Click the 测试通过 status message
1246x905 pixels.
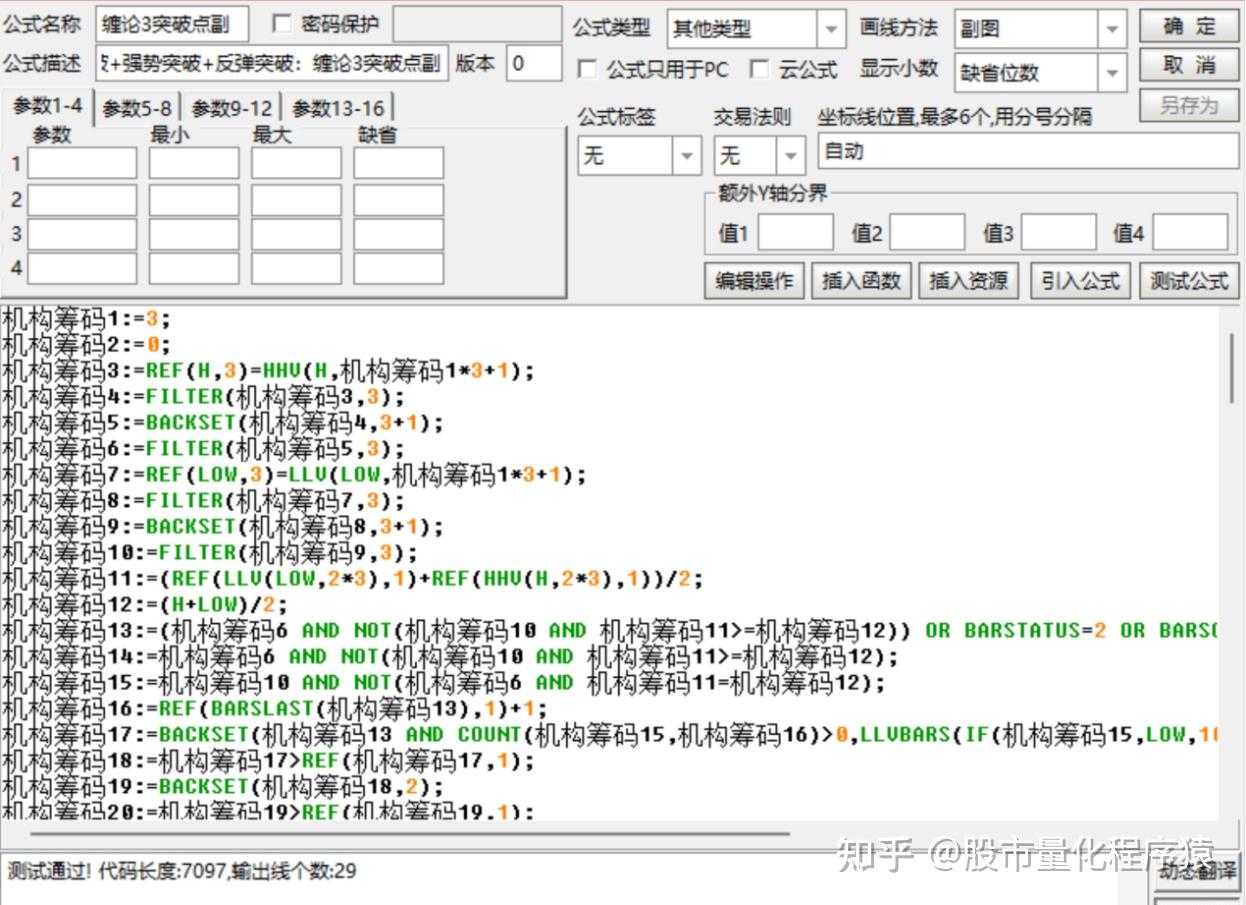pos(181,871)
